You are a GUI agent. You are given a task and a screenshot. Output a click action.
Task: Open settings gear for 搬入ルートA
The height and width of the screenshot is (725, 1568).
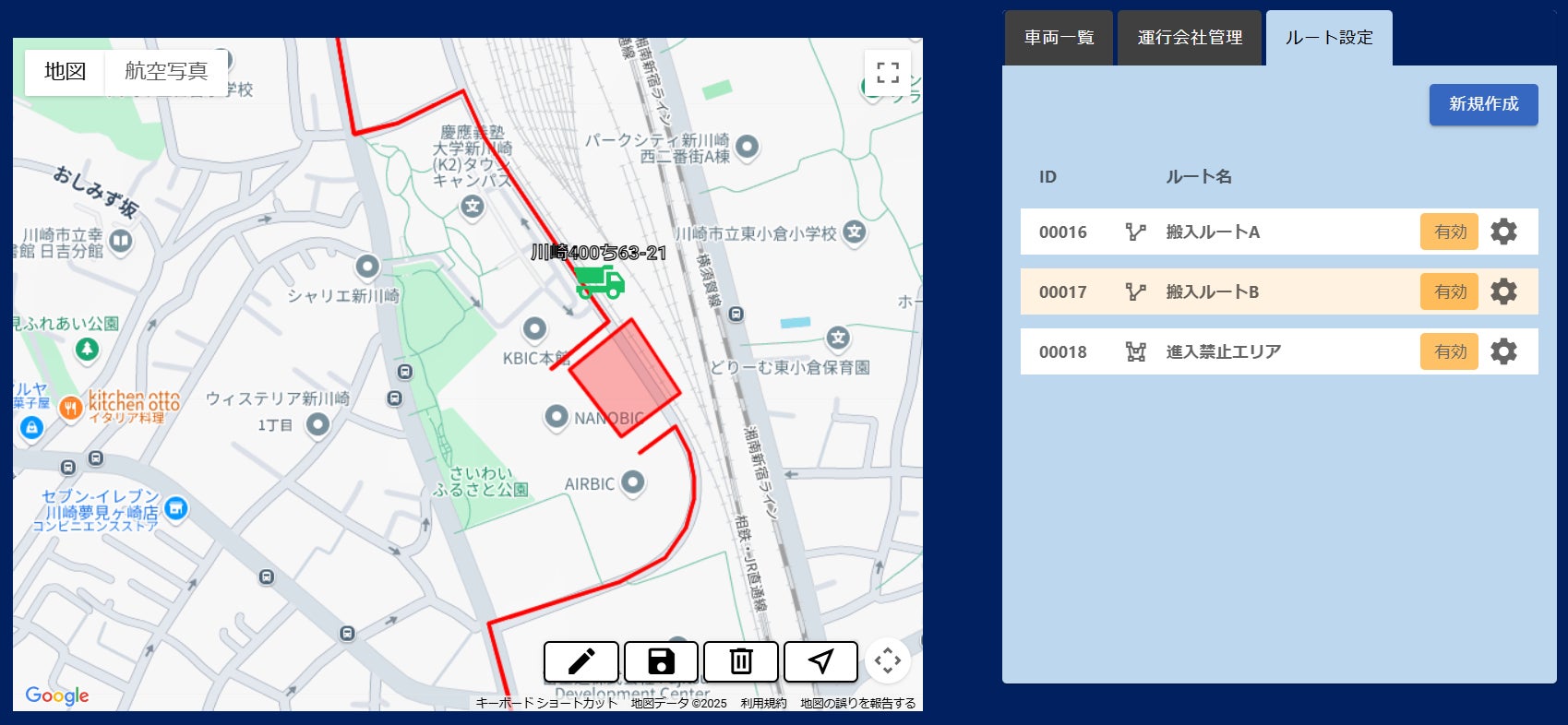point(1503,232)
